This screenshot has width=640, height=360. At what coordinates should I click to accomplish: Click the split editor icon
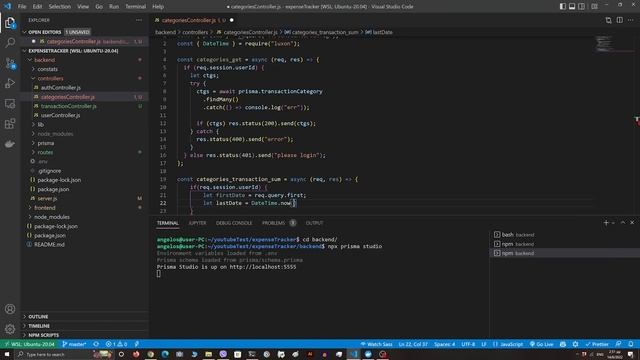[620, 20]
